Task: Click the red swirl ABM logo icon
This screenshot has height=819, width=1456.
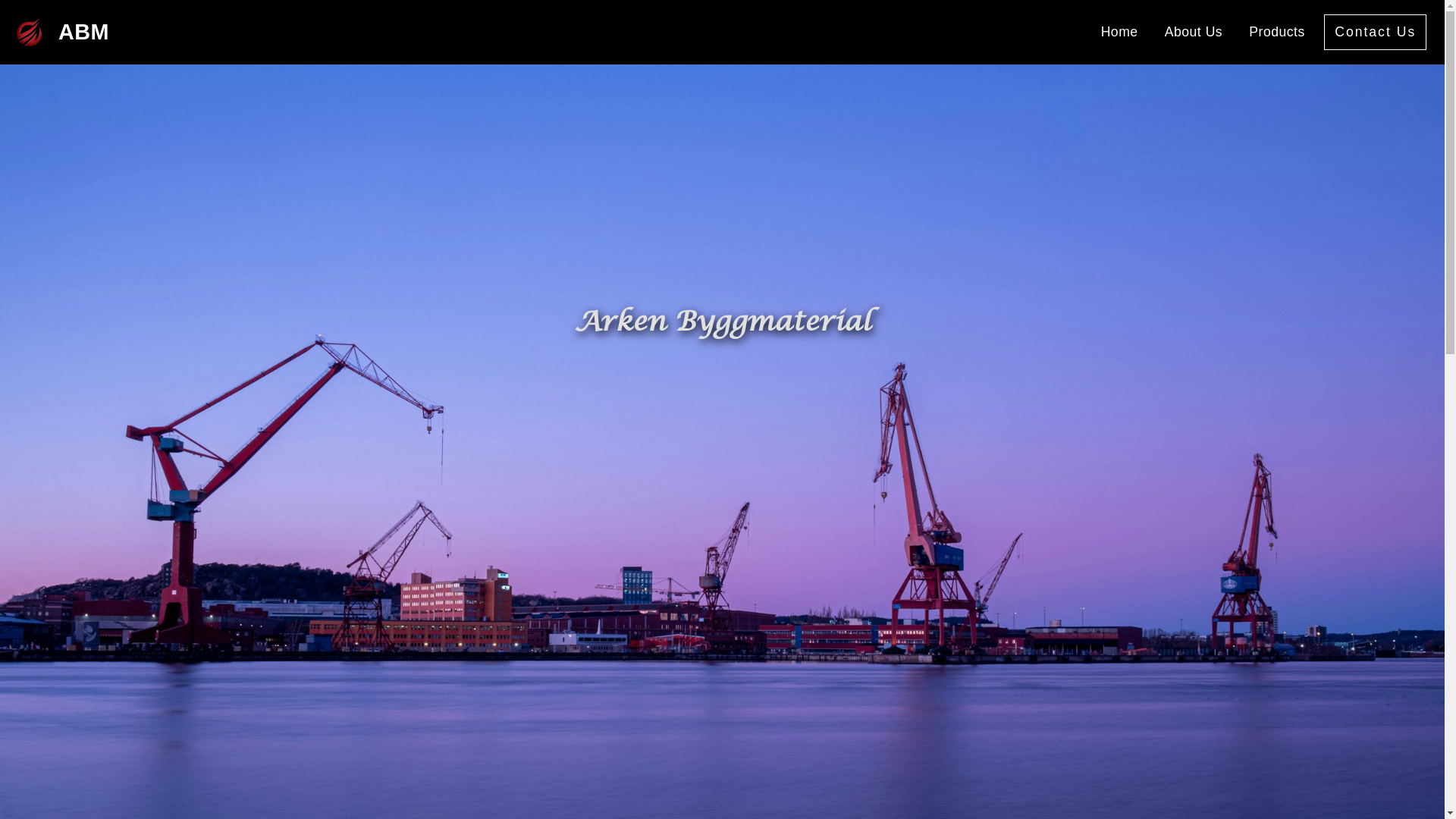Action: (x=30, y=33)
